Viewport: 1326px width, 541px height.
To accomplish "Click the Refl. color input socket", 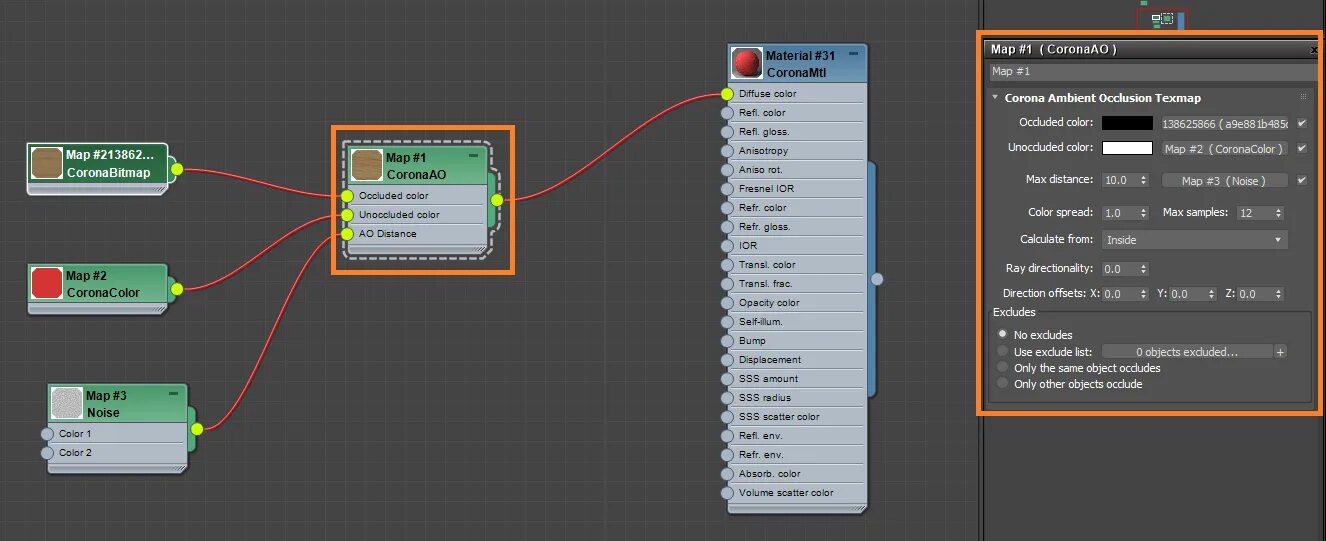I will tap(727, 113).
